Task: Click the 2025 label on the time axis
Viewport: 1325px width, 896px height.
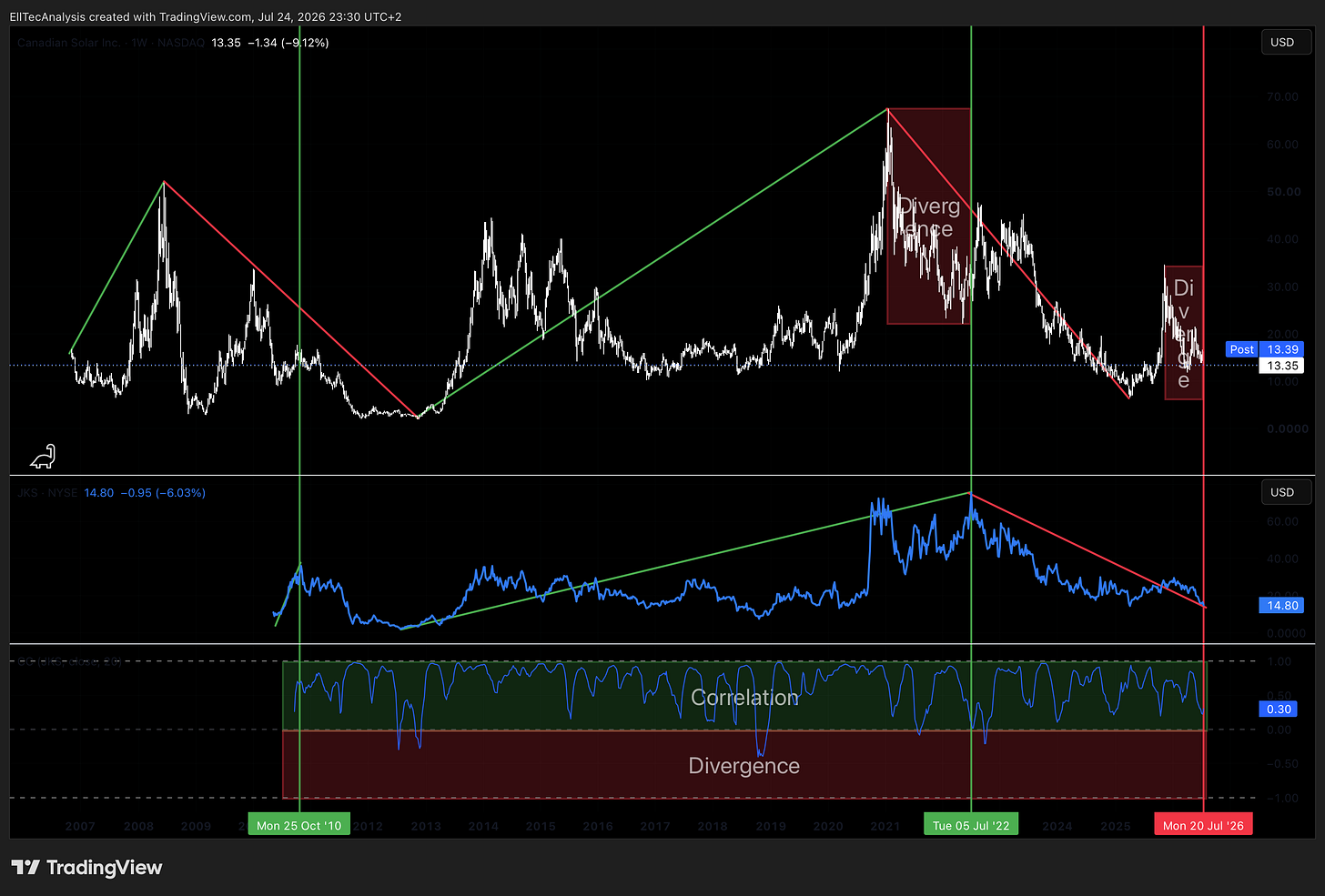Action: tap(1116, 826)
